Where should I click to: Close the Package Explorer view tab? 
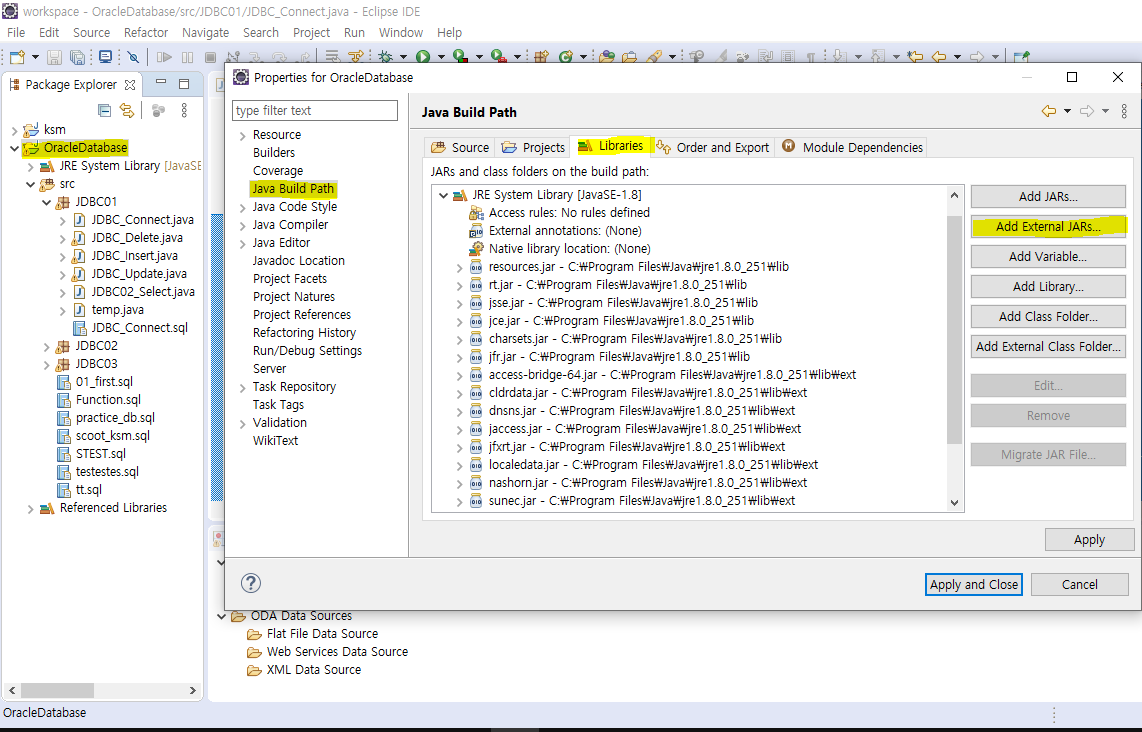click(130, 84)
